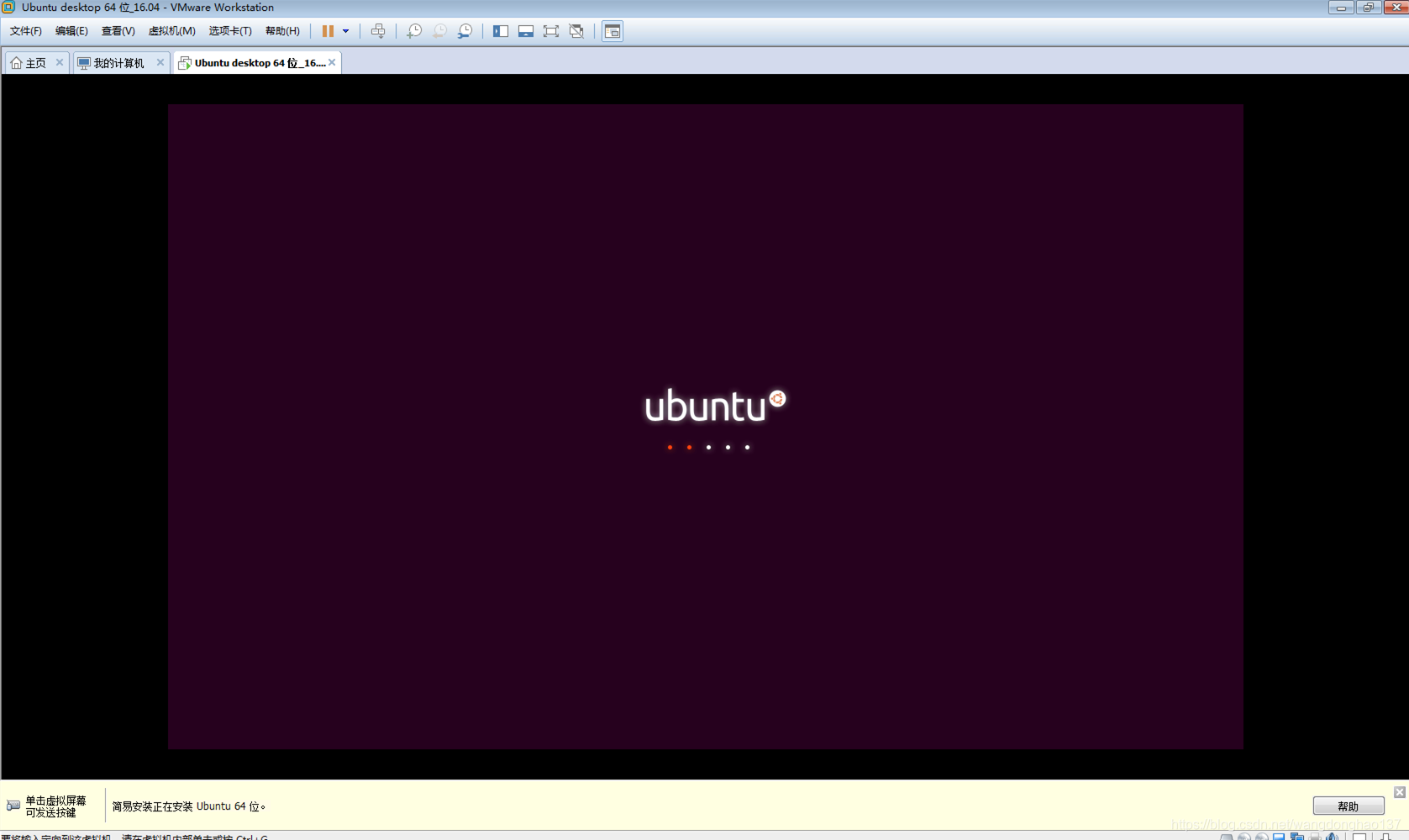Toggle the library sidebar panel

pyautogui.click(x=501, y=31)
